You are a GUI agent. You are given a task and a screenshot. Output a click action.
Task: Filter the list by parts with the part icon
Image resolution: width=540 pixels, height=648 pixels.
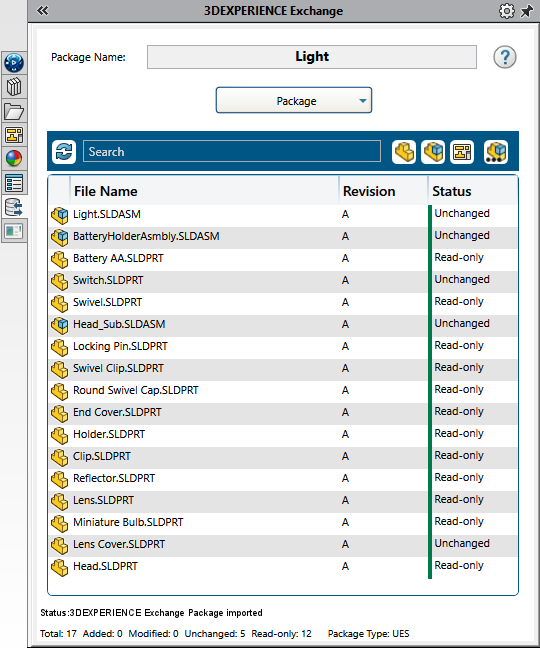tap(404, 152)
